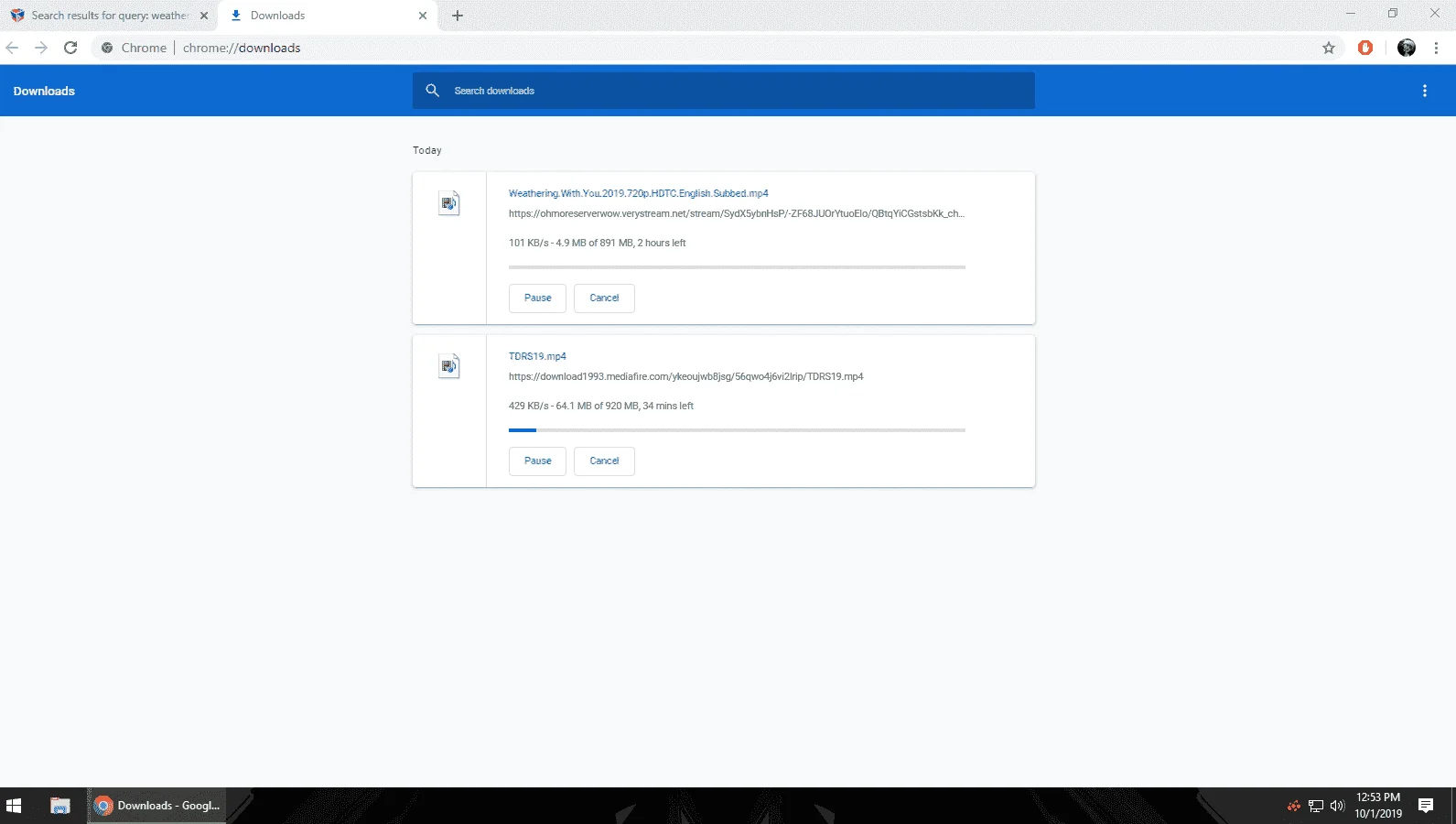Open the TDRS19.mp4 file link
This screenshot has height=824, width=1456.
[x=537, y=356]
